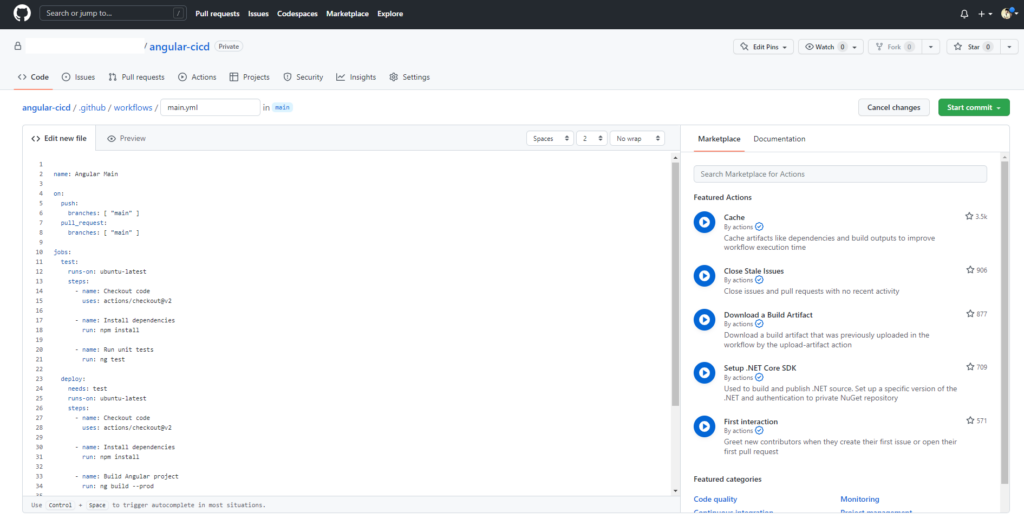Expand the Watch dropdown
Image resolution: width=1024 pixels, height=518 pixels.
(831, 47)
